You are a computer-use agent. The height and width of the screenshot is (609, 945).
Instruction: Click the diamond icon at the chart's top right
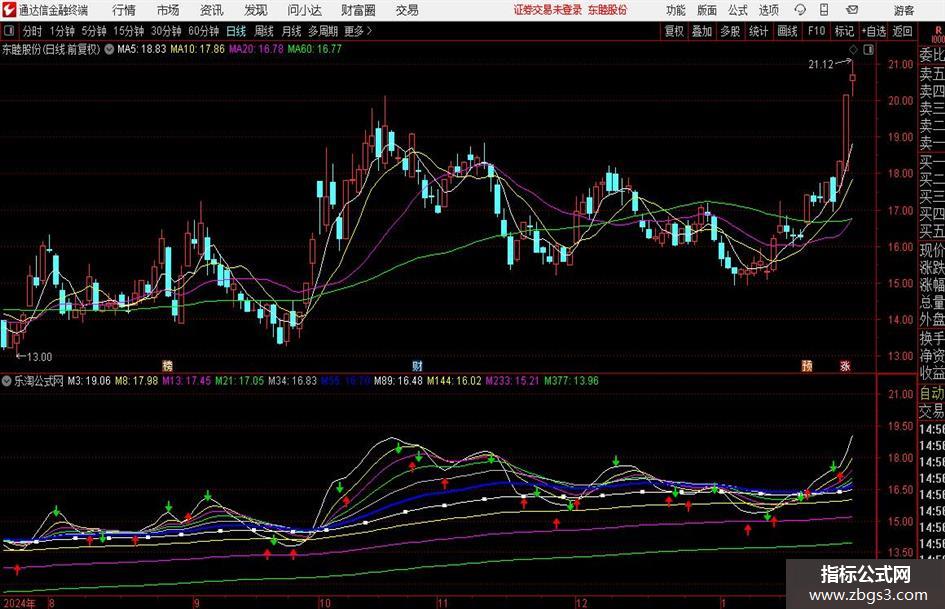(853, 50)
